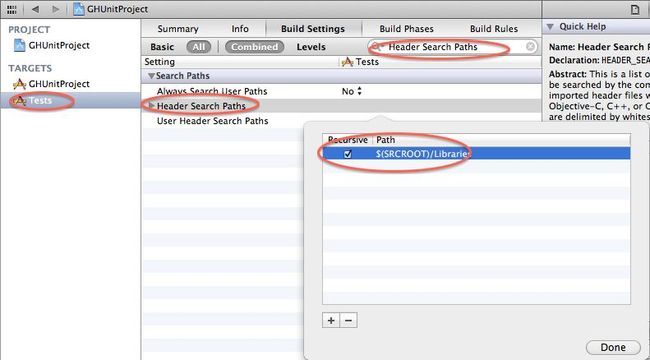Show Basic build settings

tap(162, 47)
